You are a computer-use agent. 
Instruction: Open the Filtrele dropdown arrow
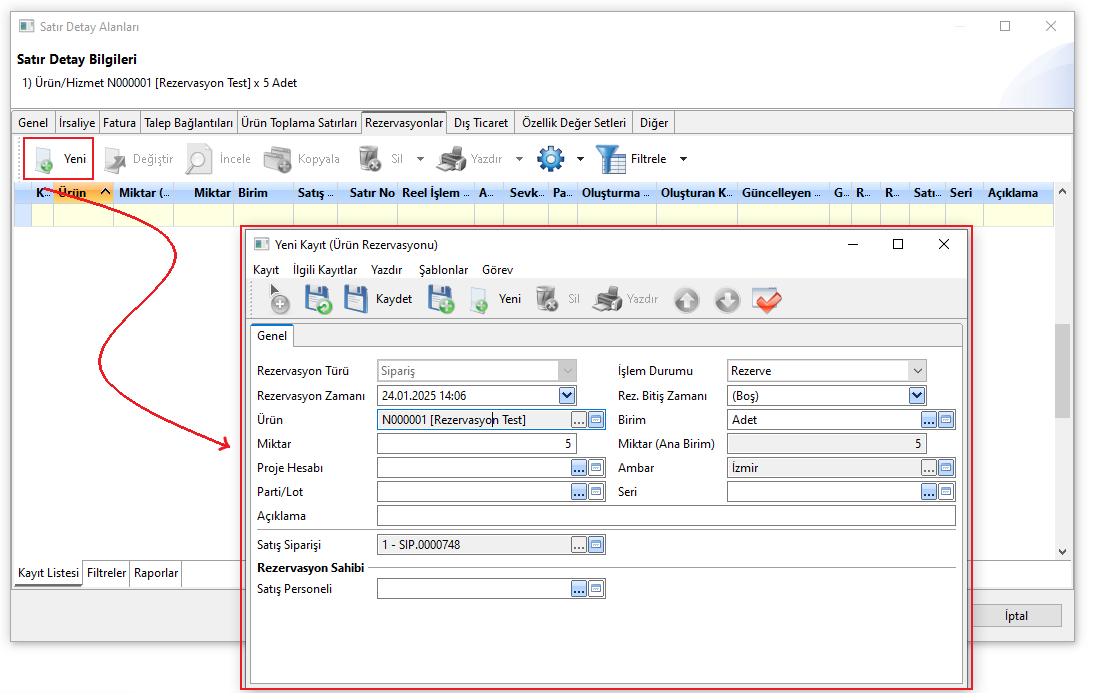tap(683, 159)
